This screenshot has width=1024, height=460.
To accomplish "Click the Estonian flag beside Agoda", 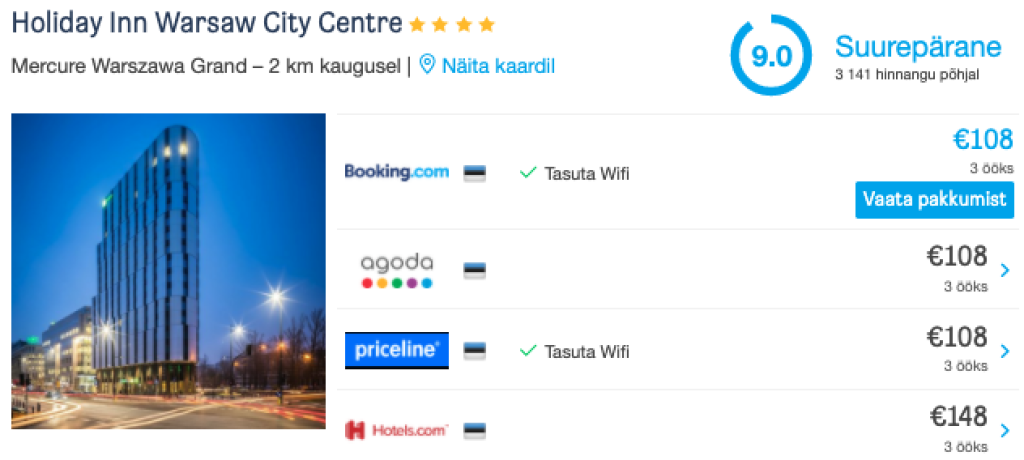I will click(x=474, y=270).
